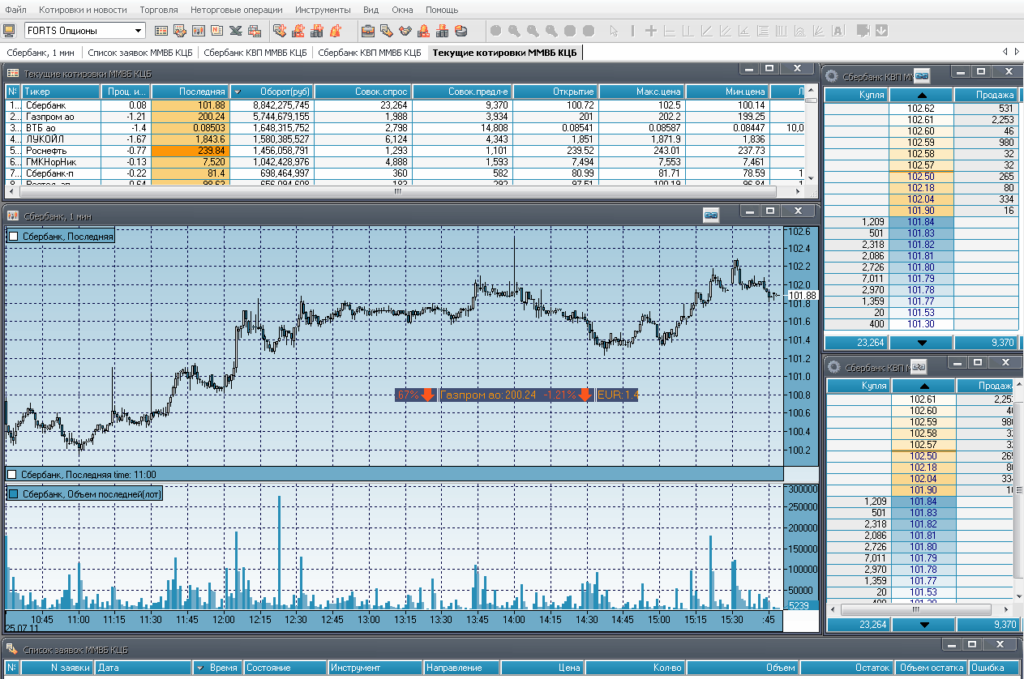Select the crosshair plus chart tool
Image resolution: width=1024 pixels, height=679 pixels.
650,31
